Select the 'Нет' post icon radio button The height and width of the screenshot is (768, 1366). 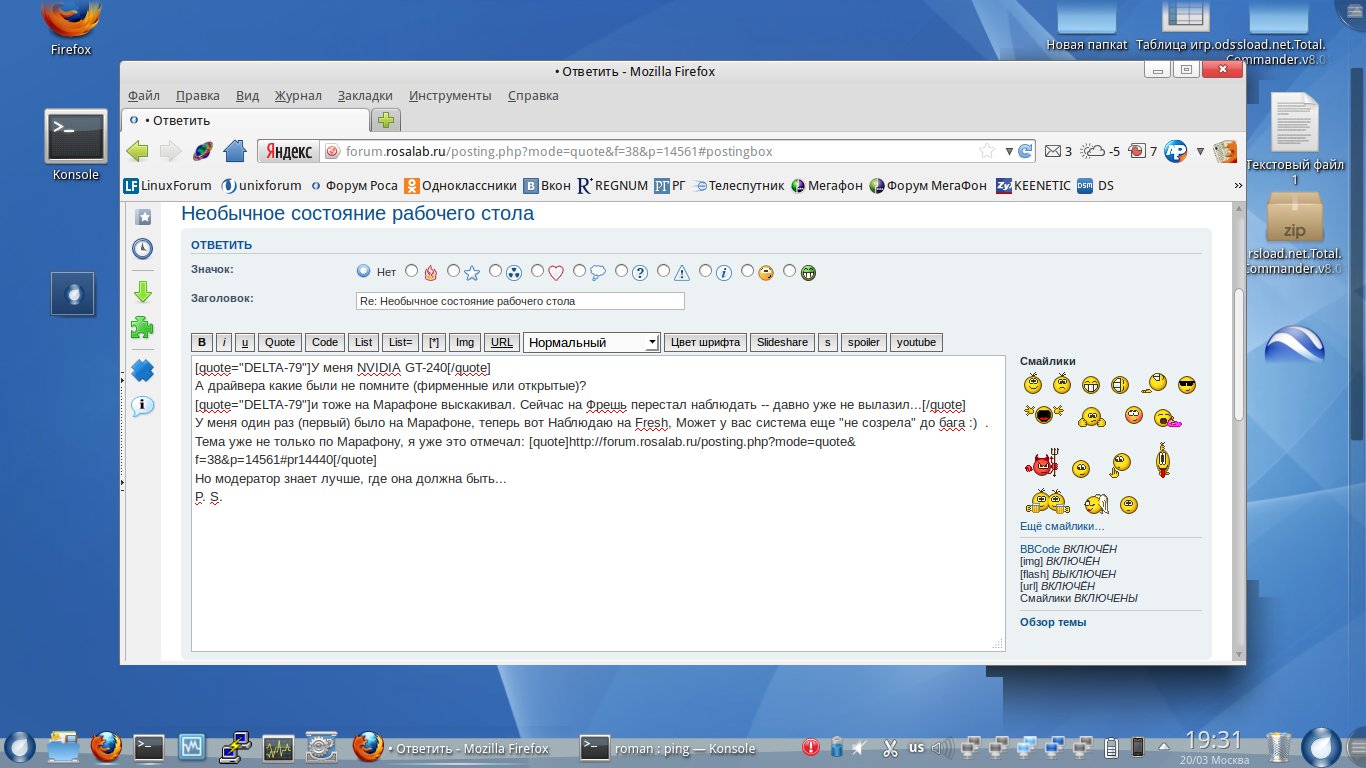(363, 271)
